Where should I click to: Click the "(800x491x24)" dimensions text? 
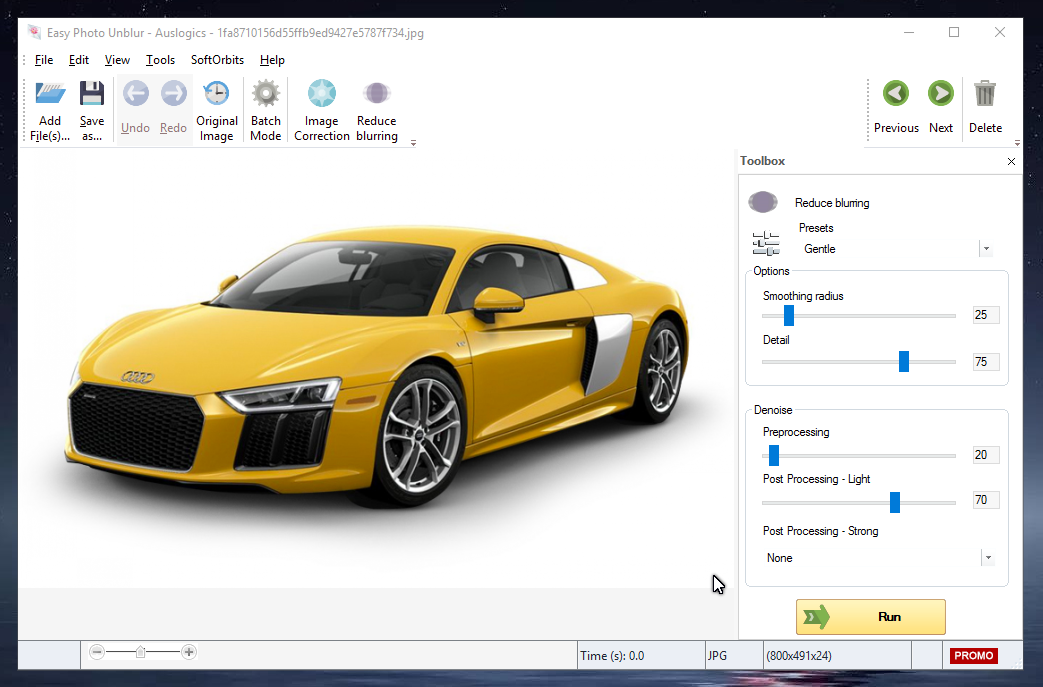point(799,656)
